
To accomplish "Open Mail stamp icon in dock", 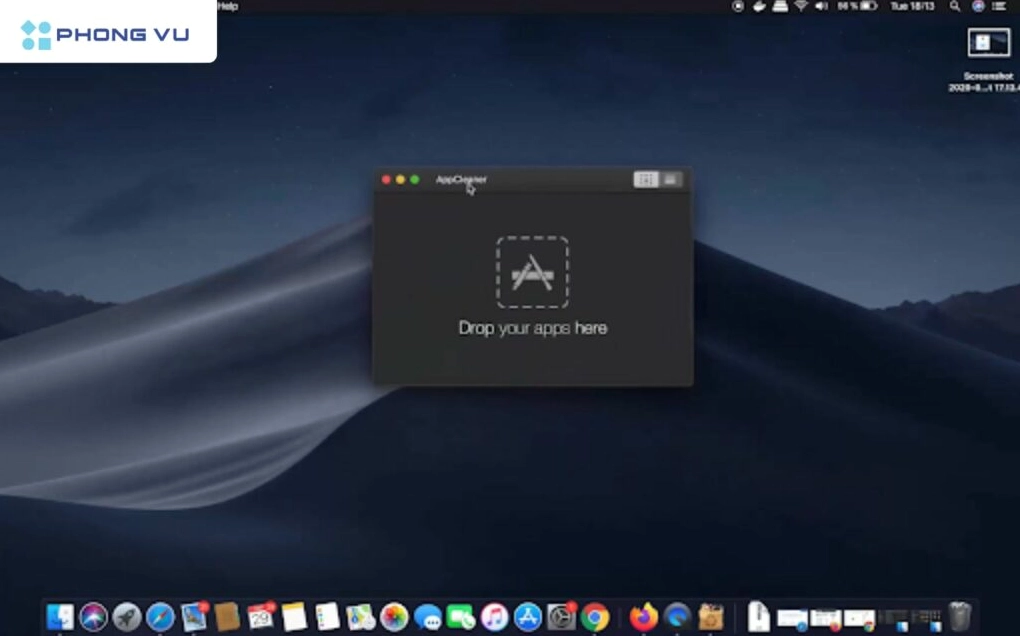I will tap(194, 616).
